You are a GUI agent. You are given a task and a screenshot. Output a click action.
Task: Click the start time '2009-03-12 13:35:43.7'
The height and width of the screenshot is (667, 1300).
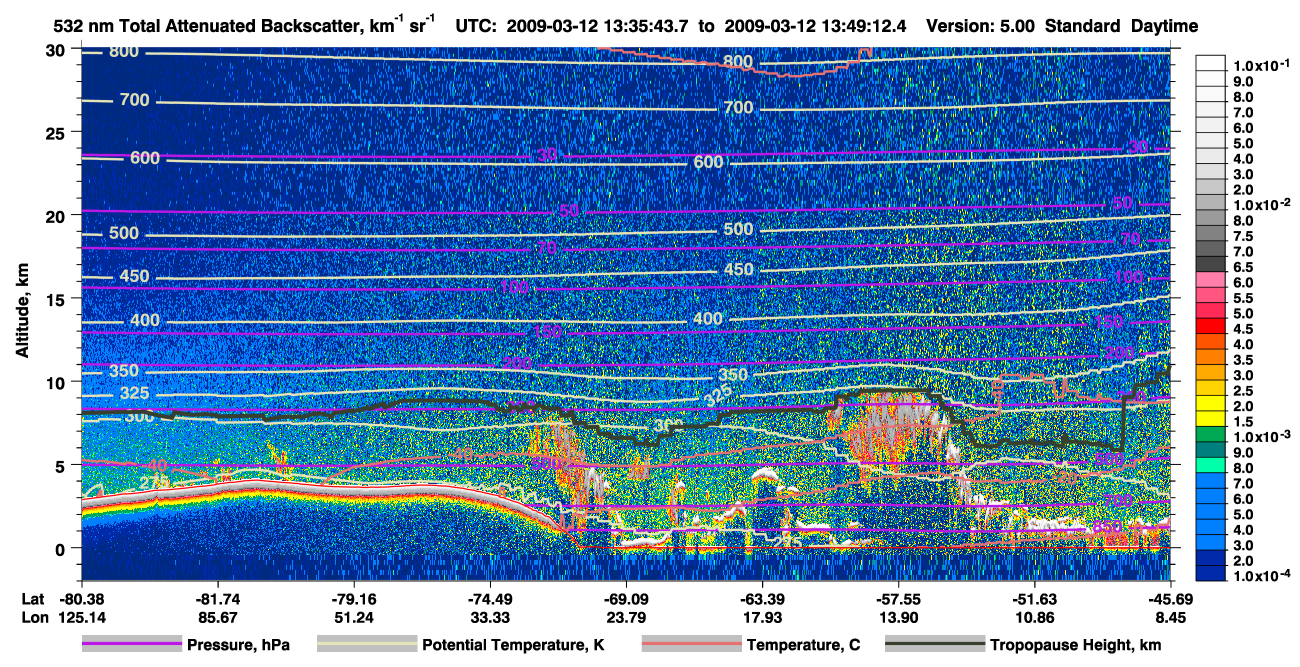click(x=598, y=25)
